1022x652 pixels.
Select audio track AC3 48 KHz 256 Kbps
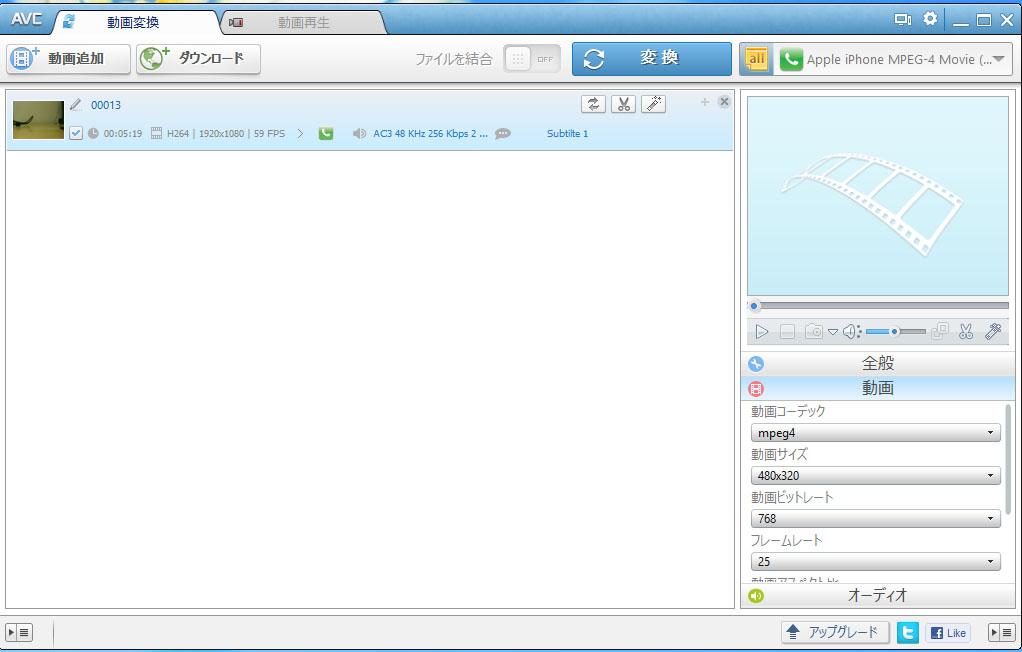[x=430, y=133]
